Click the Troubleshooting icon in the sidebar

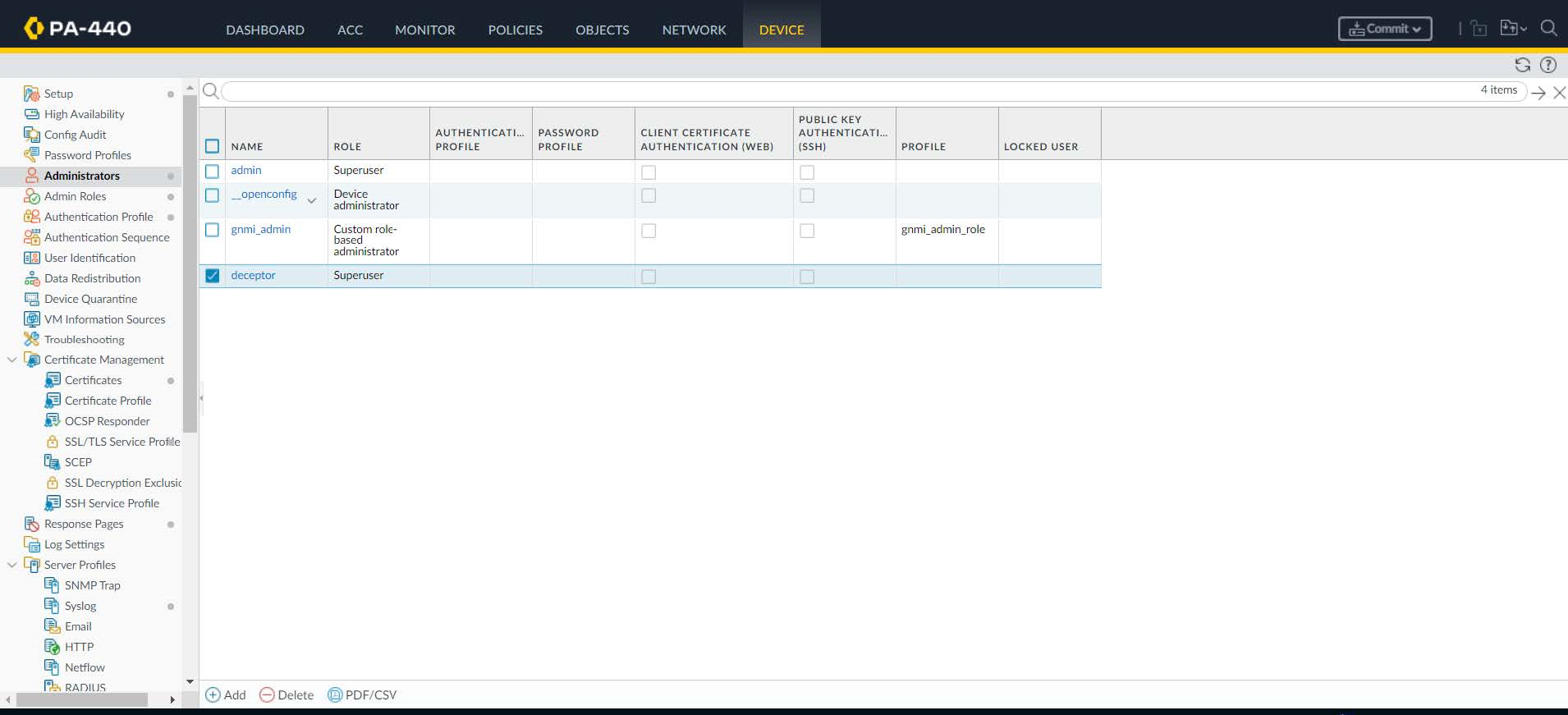pyautogui.click(x=32, y=339)
